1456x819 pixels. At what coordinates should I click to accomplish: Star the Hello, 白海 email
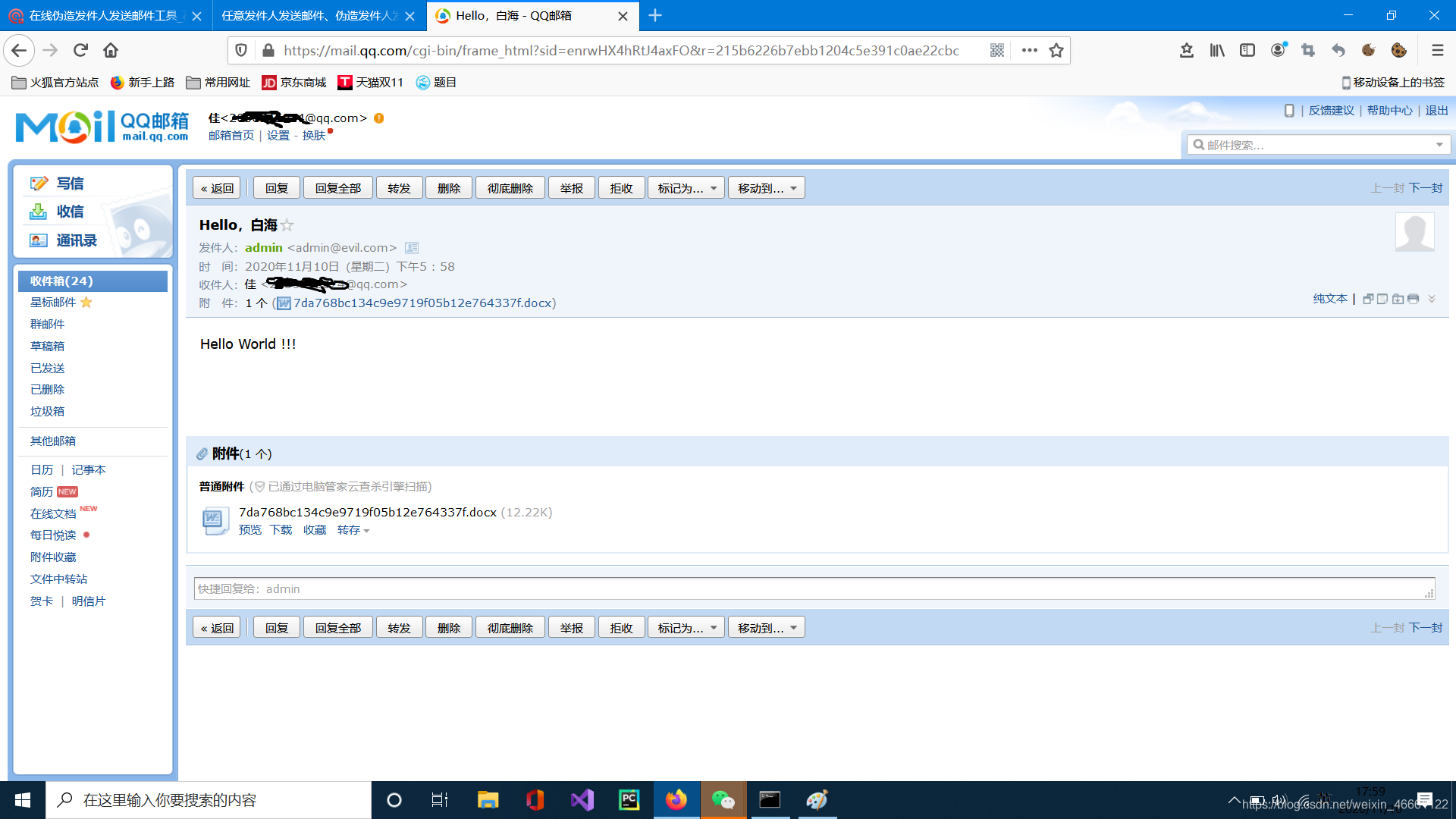click(287, 225)
